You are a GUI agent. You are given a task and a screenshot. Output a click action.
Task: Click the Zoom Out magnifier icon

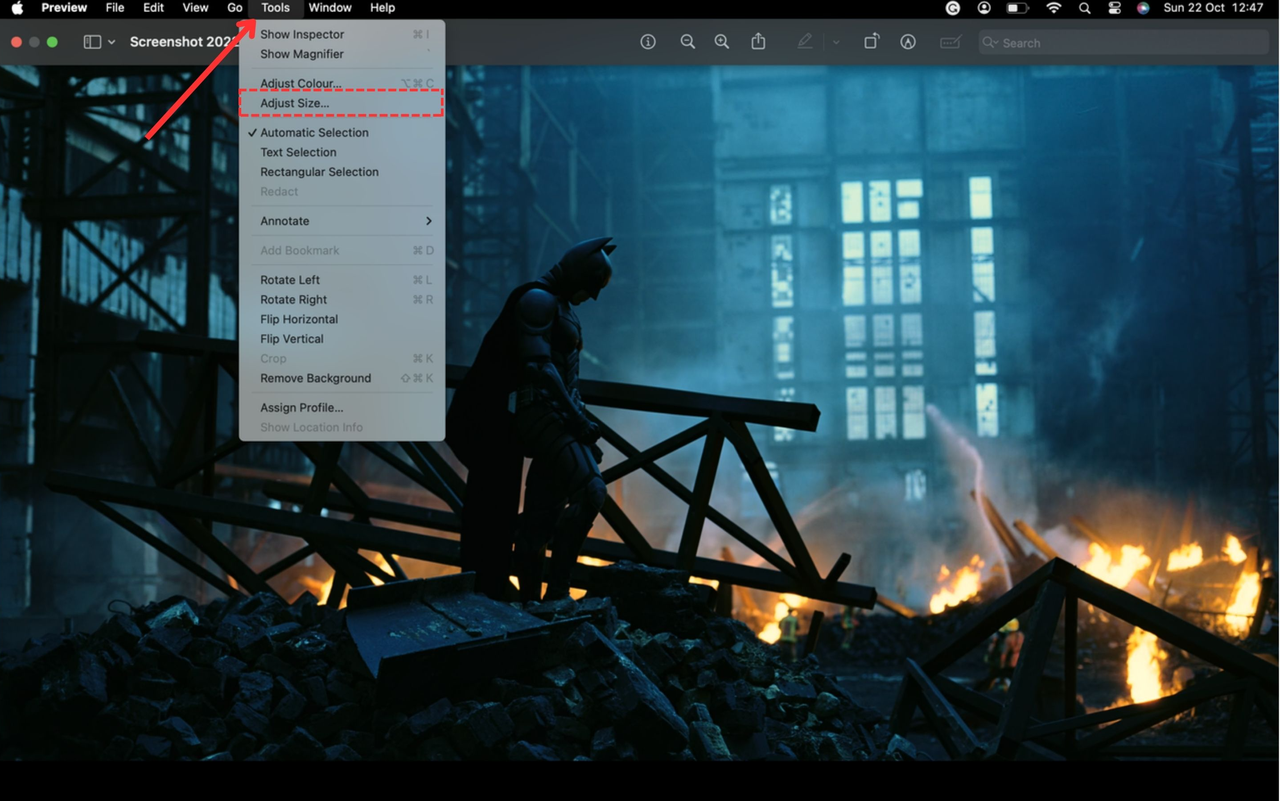pos(686,42)
